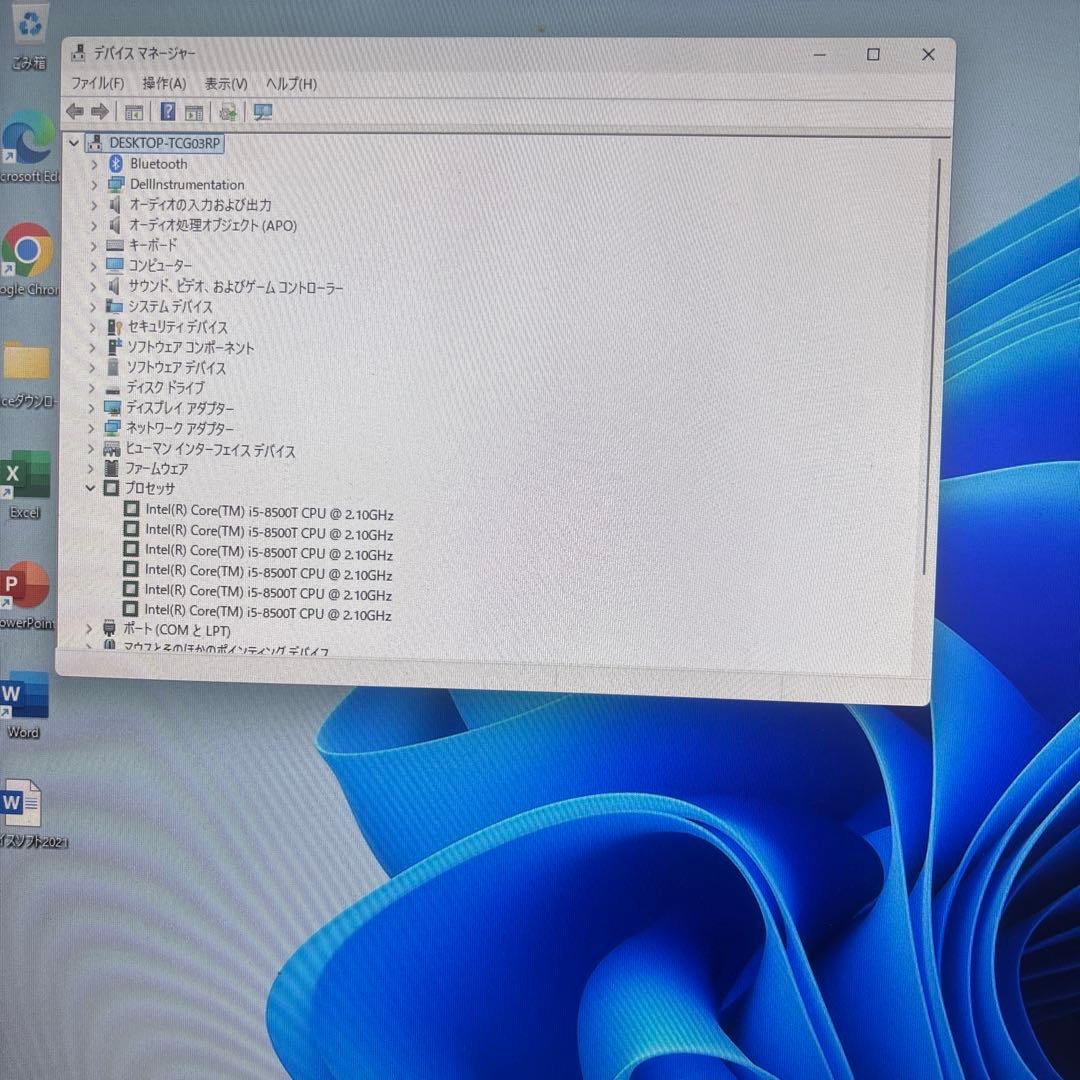1080x1080 pixels.
Task: Open help using the question mark toolbar icon
Action: pos(167,111)
